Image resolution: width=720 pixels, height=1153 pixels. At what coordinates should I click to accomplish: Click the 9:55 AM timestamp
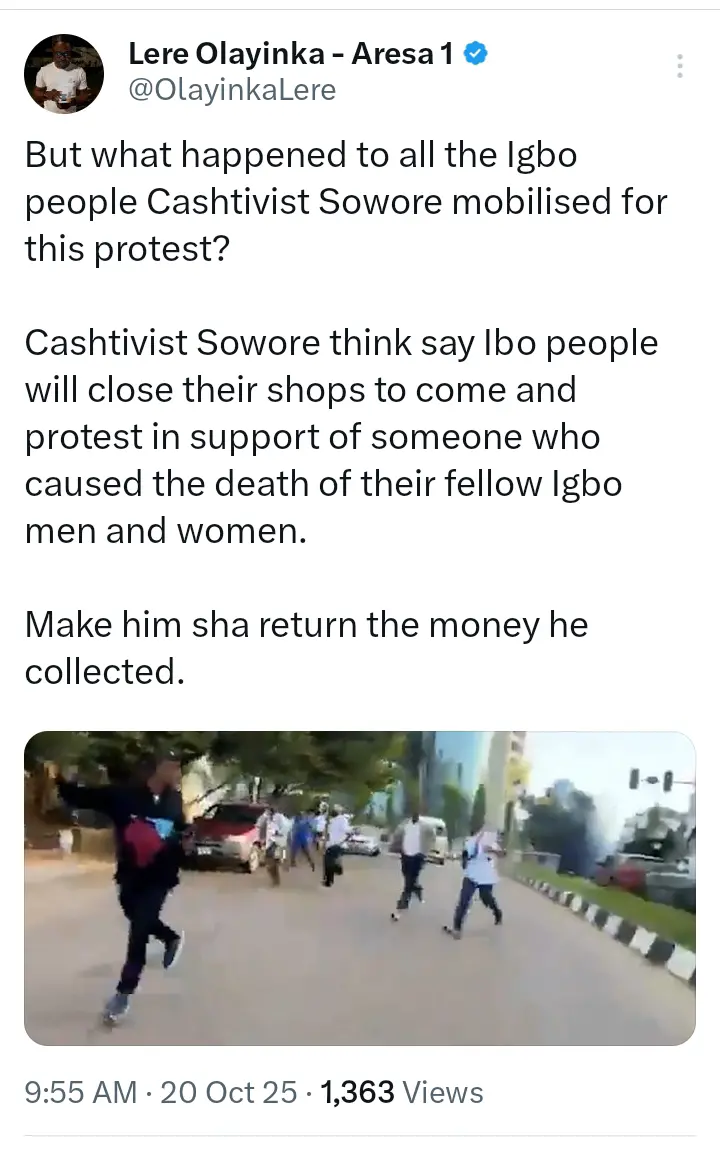81,1092
